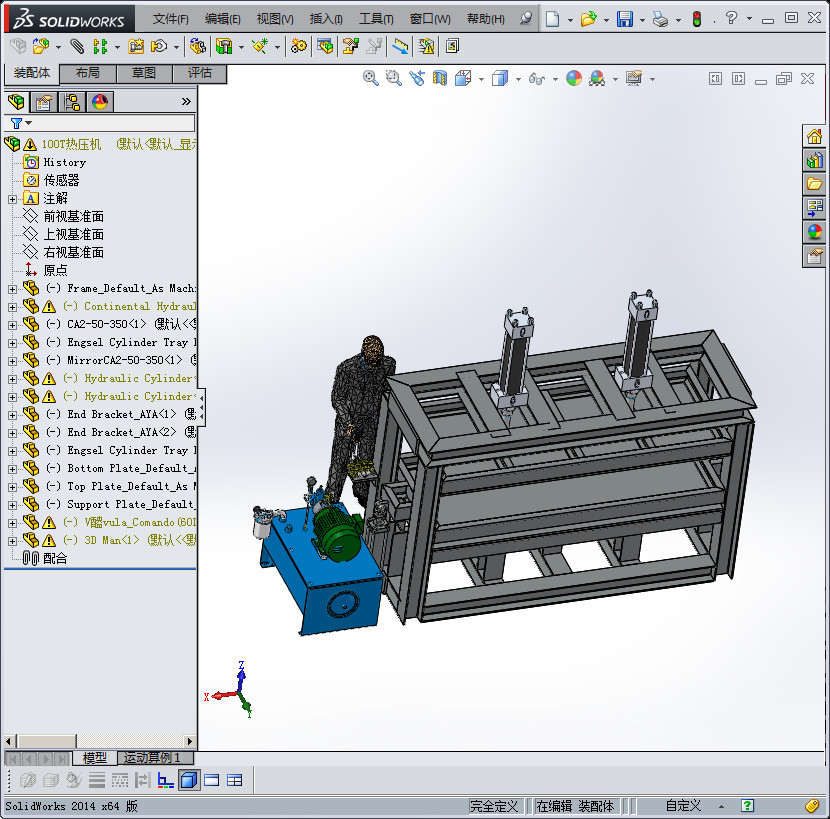The height and width of the screenshot is (819, 830).
Task: Click the Save floppy disk icon
Action: (x=625, y=19)
